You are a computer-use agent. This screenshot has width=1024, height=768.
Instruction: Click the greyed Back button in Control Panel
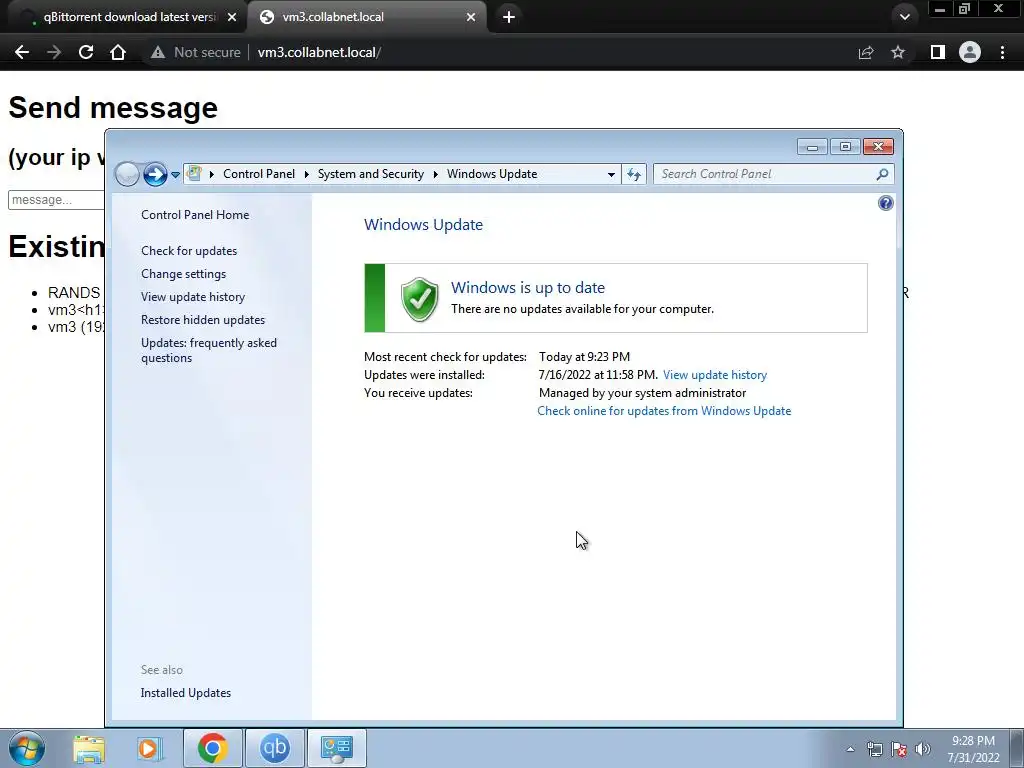[x=127, y=174]
